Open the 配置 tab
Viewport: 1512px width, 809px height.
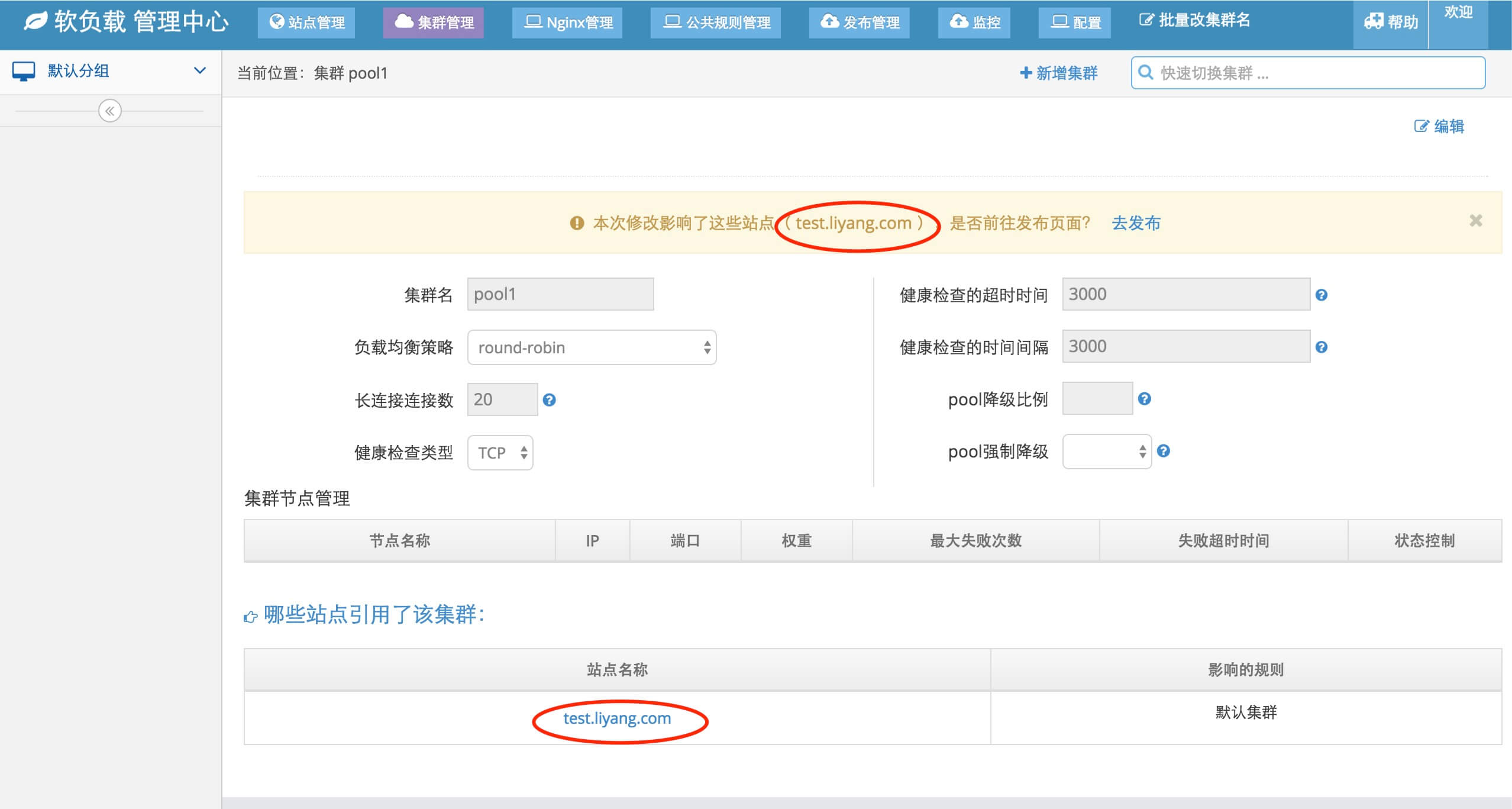pyautogui.click(x=1075, y=22)
